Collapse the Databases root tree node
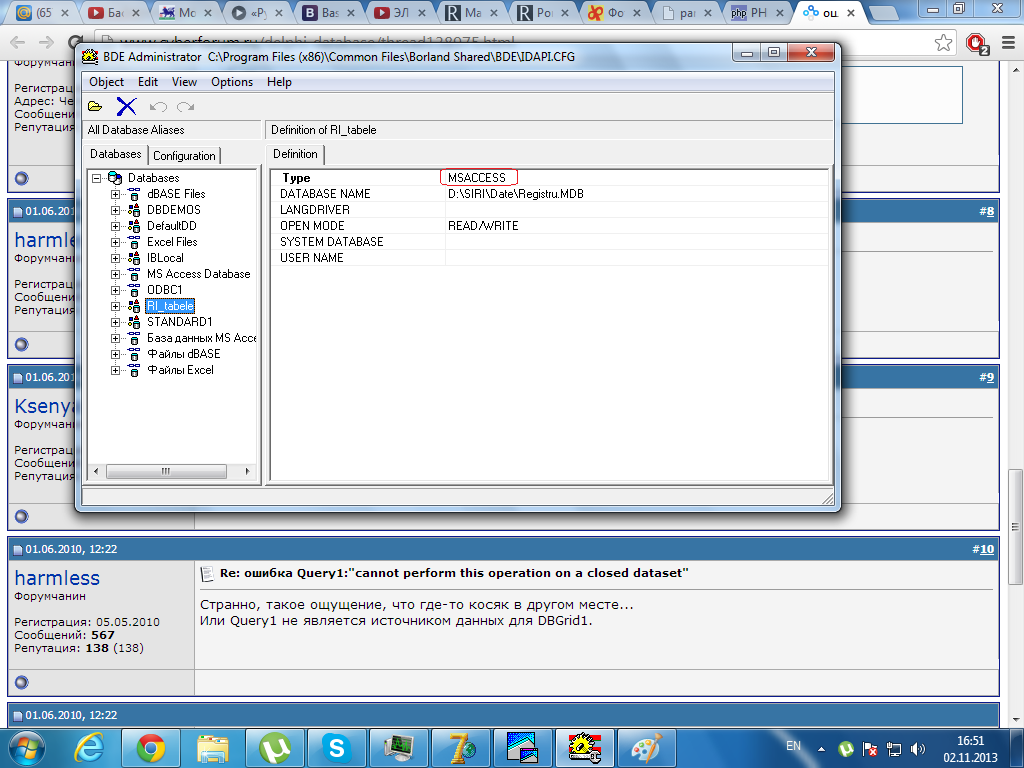The image size is (1024, 768). (x=97, y=178)
